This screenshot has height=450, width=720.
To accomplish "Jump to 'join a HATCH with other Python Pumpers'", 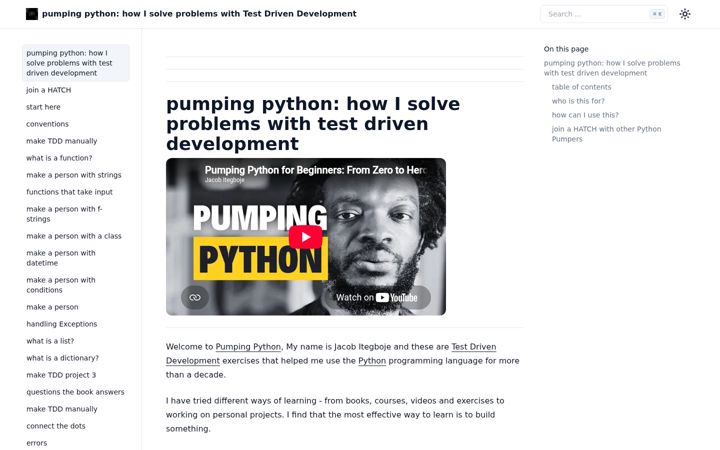I will coord(606,134).
